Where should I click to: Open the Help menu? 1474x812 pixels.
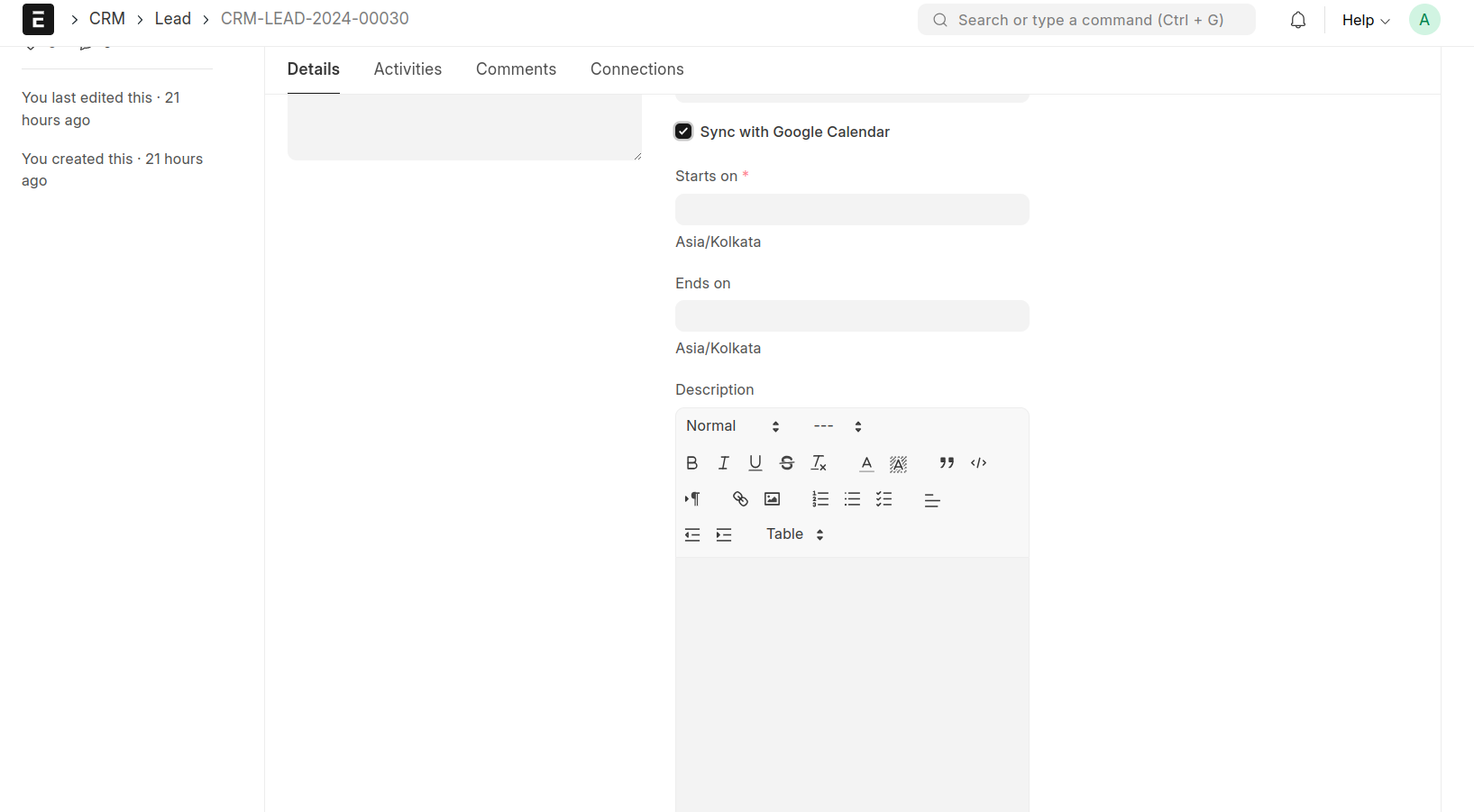1365,20
